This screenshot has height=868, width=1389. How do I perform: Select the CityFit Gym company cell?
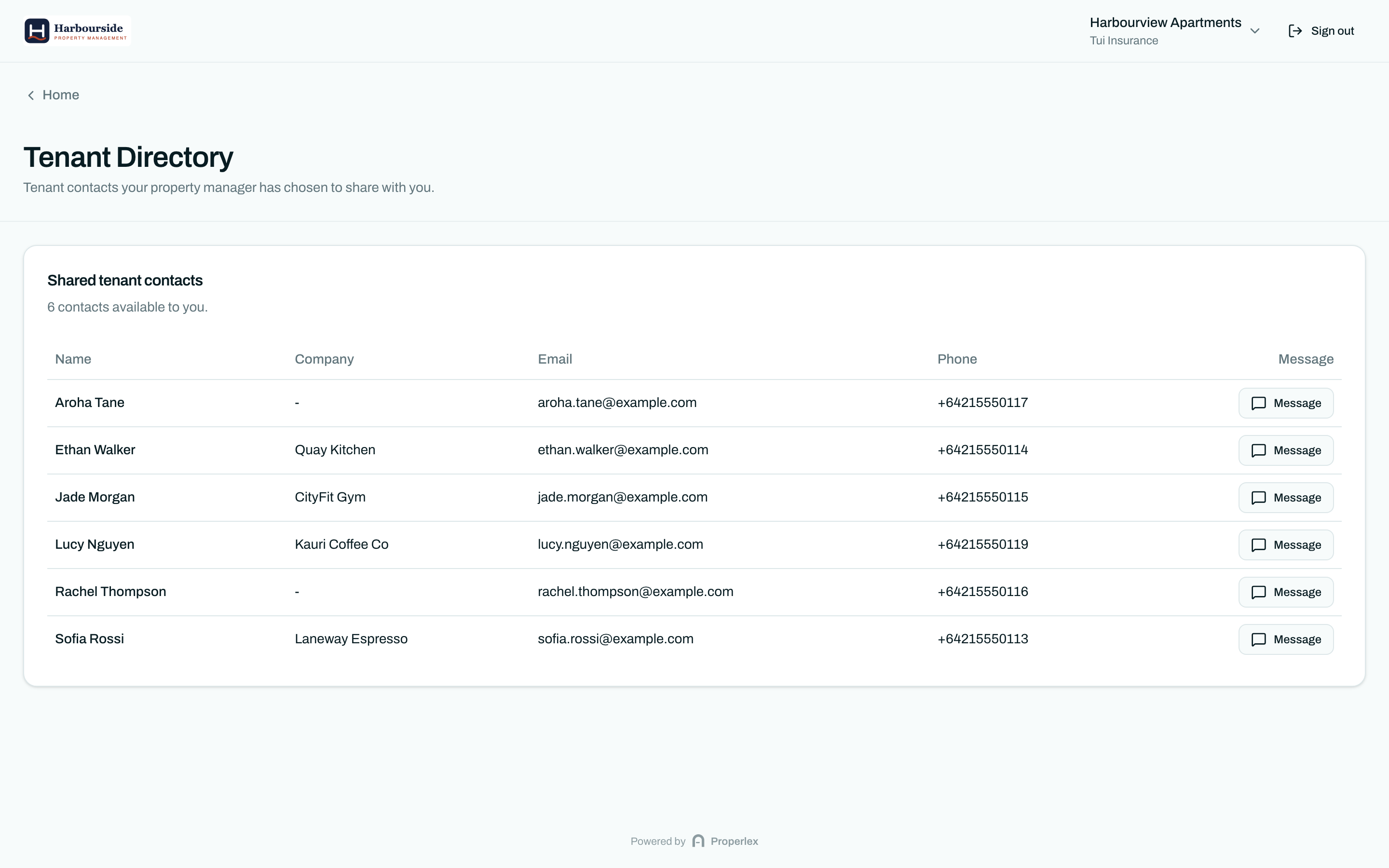330,497
